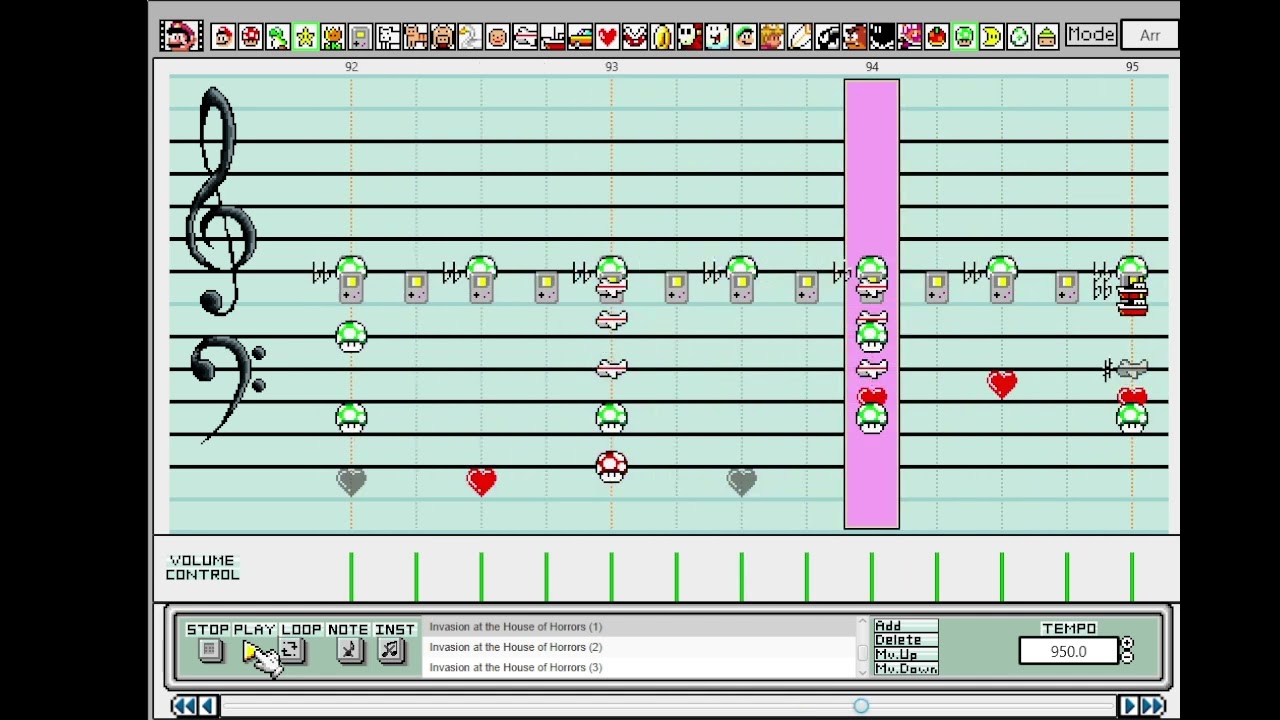The image size is (1280, 720).
Task: Jump to song start with double-left arrow
Action: [184, 706]
